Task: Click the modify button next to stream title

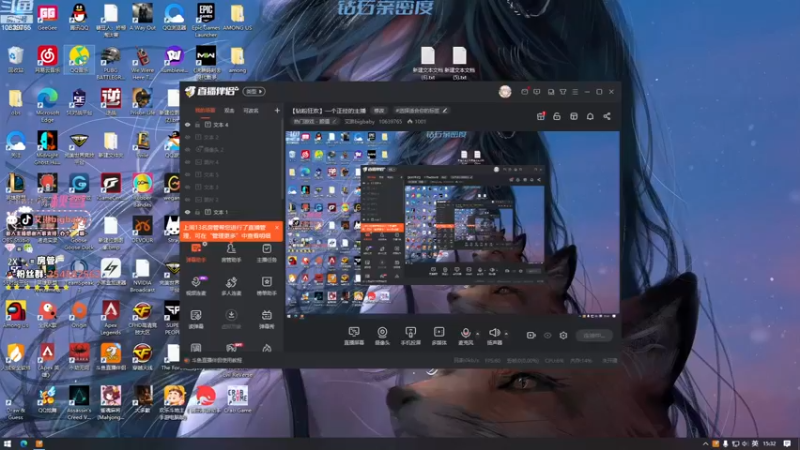Action: point(379,111)
